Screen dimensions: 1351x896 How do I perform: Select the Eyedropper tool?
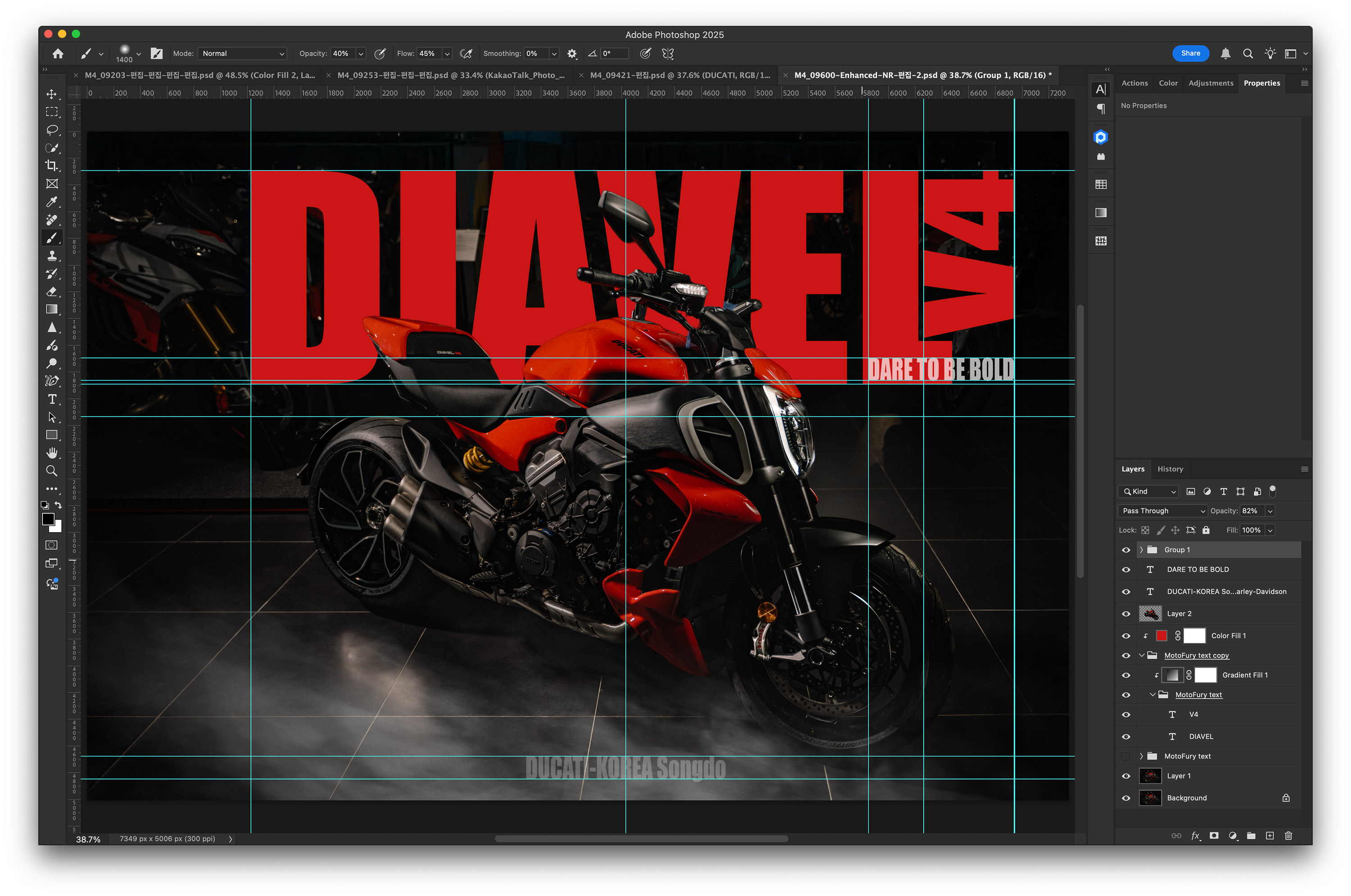point(52,202)
